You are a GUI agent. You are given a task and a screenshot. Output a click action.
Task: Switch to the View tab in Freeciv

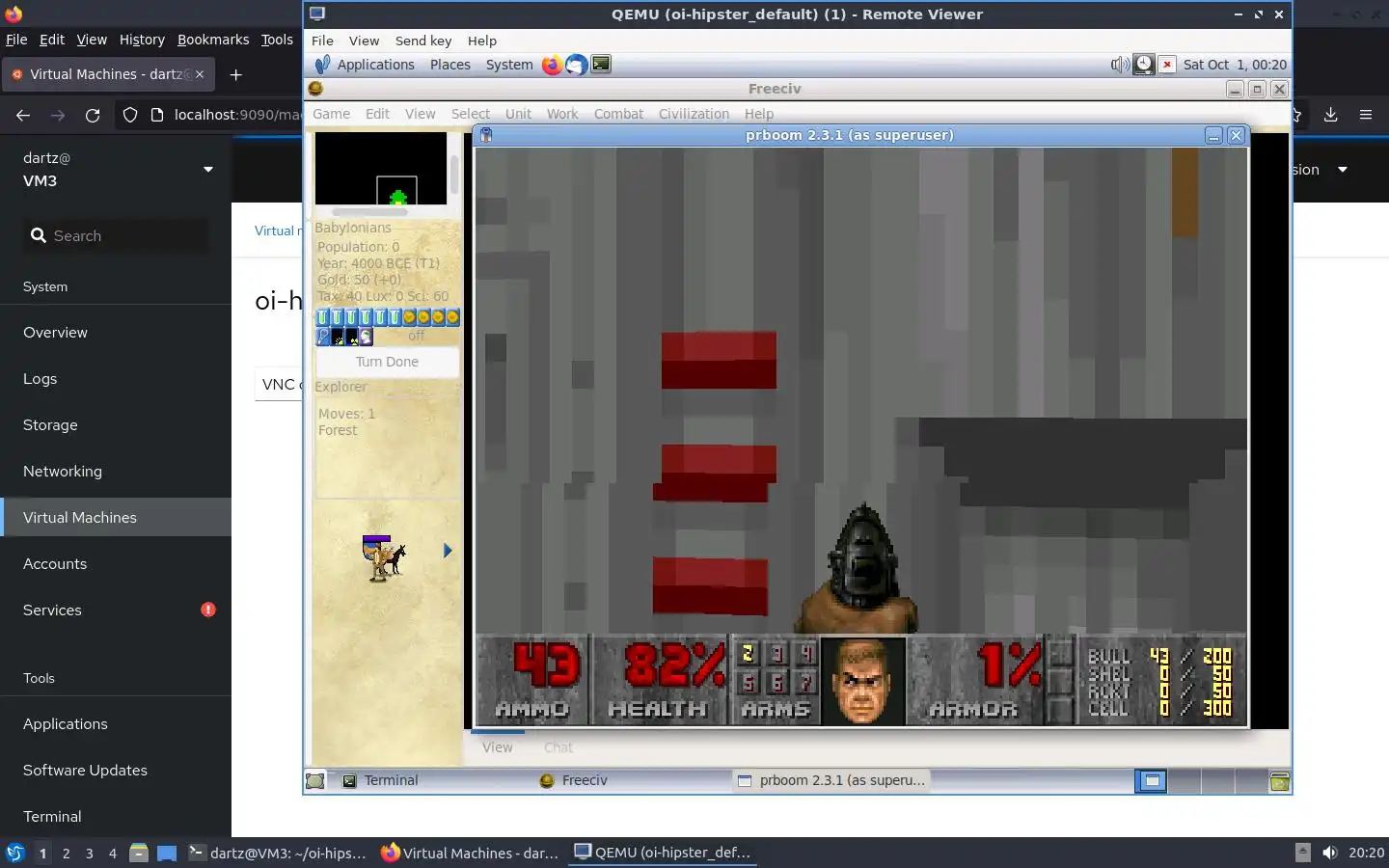497,747
